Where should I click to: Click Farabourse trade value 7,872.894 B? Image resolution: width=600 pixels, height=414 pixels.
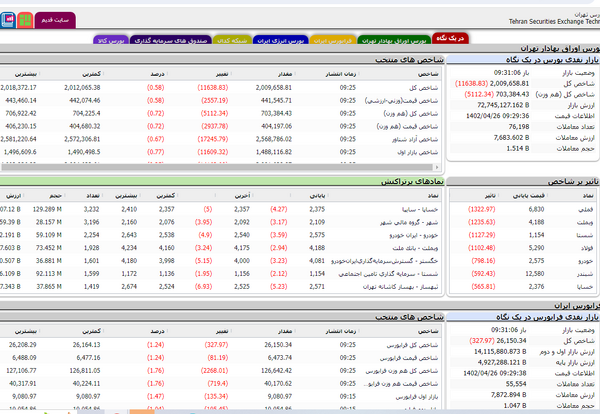click(x=509, y=394)
